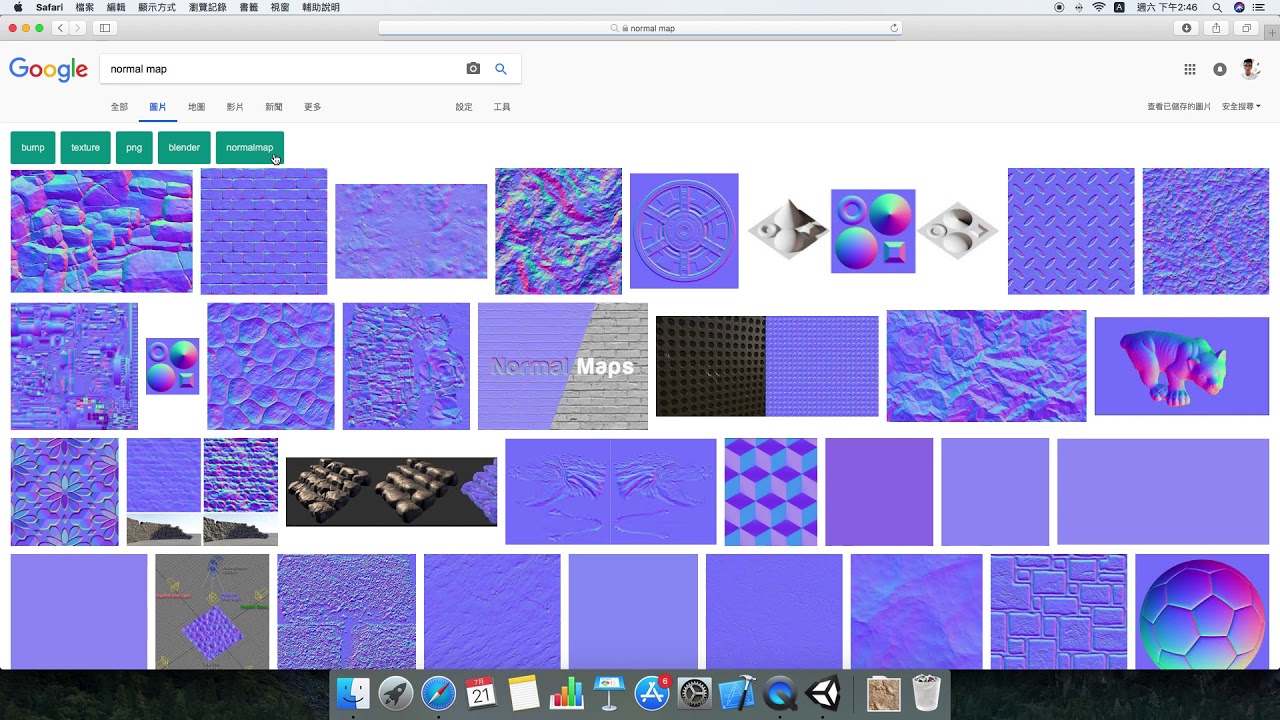Open Keynote from the Dock

610,693
